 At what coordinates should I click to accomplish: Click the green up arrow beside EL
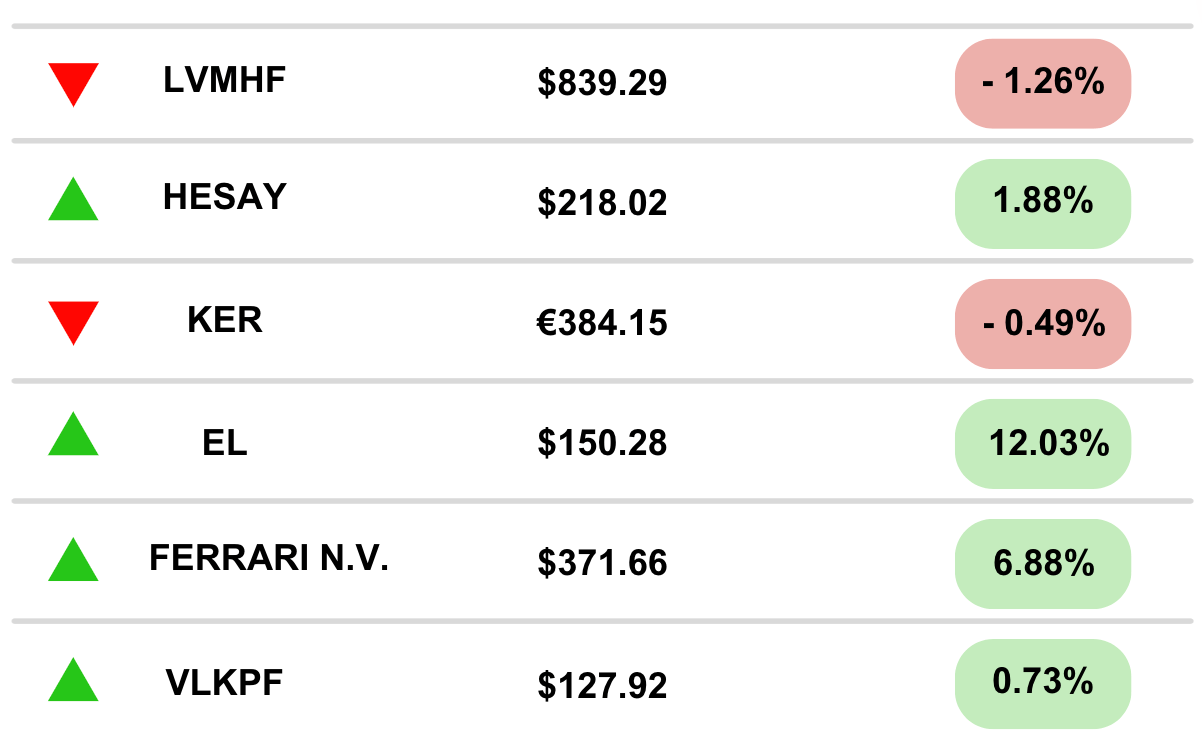tap(73, 435)
